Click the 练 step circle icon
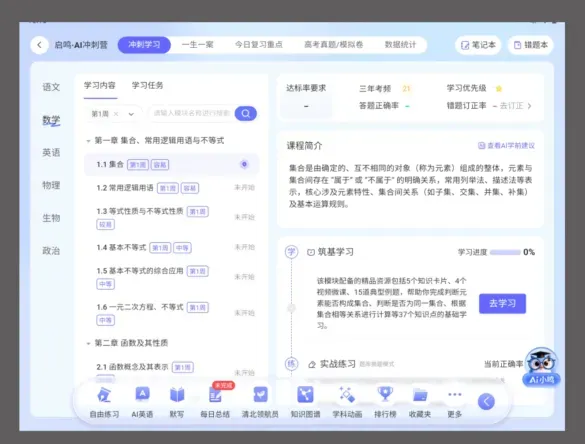 tap(291, 364)
